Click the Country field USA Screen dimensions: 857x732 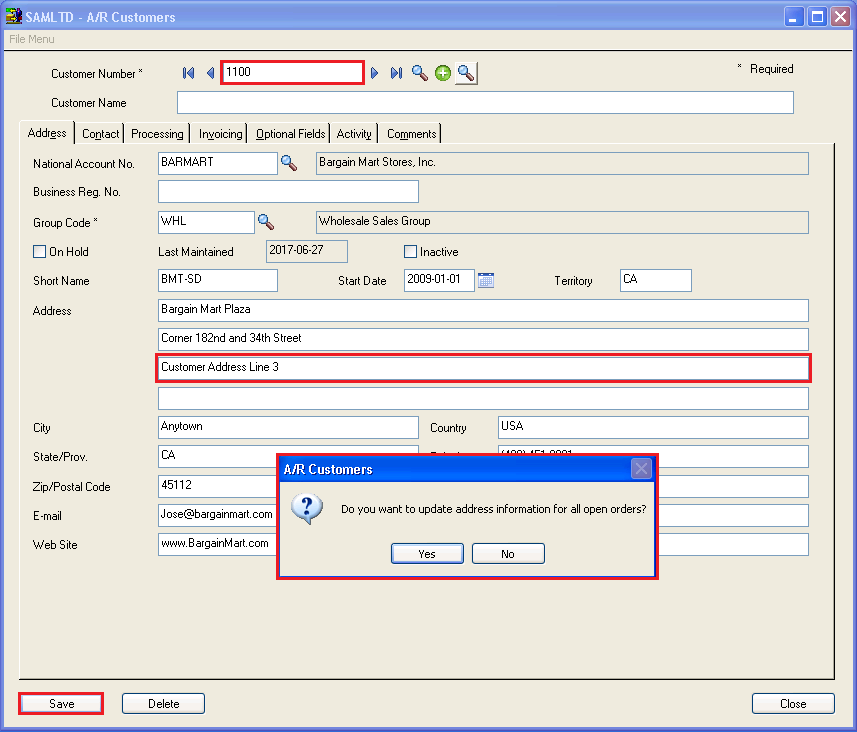click(x=653, y=428)
